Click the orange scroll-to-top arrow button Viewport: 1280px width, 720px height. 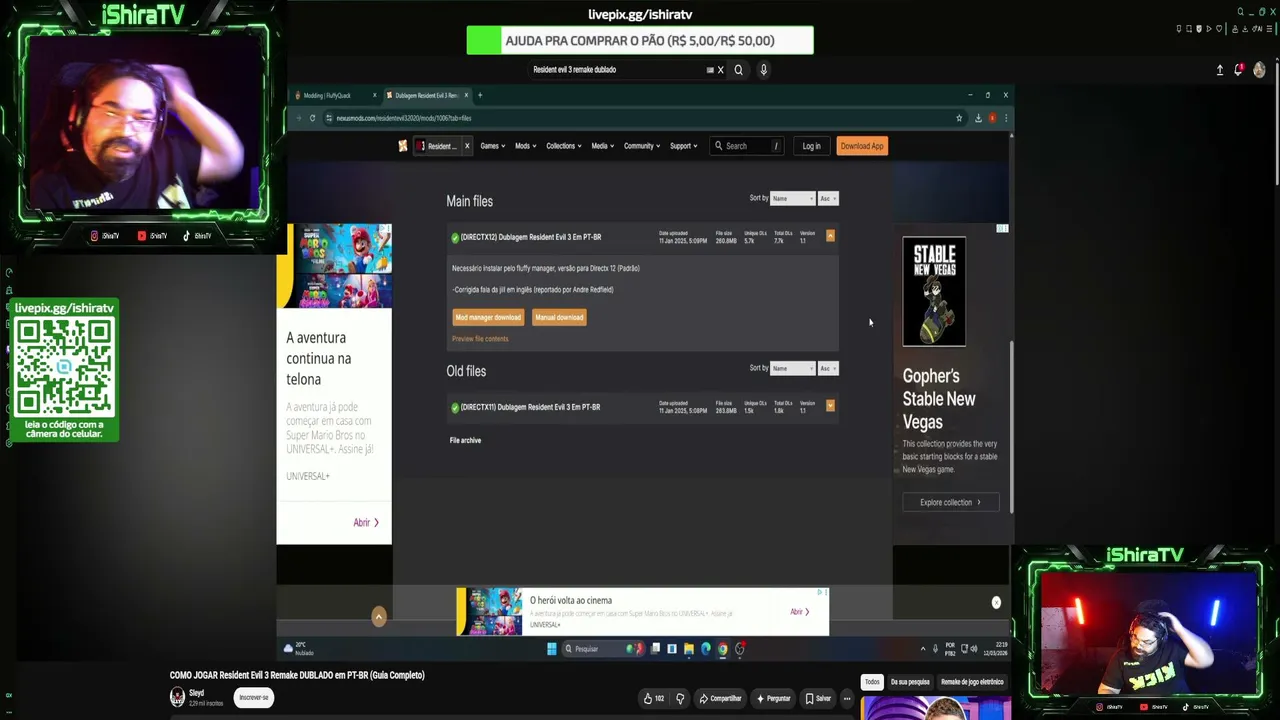(x=379, y=617)
